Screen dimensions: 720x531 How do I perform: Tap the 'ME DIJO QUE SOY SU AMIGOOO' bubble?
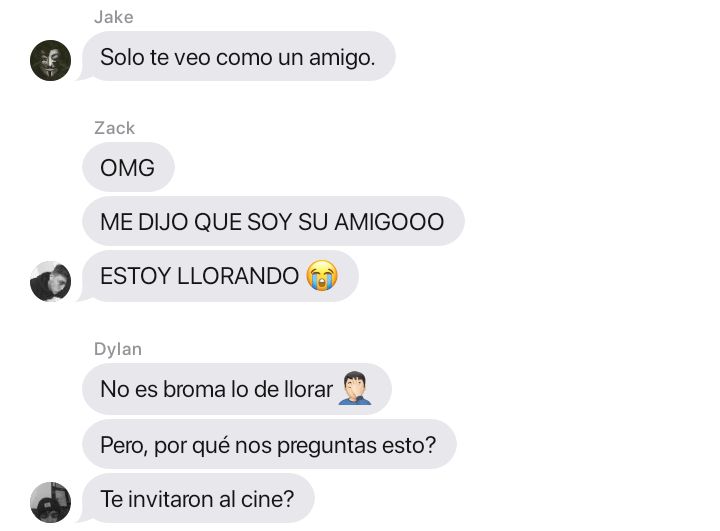[273, 221]
